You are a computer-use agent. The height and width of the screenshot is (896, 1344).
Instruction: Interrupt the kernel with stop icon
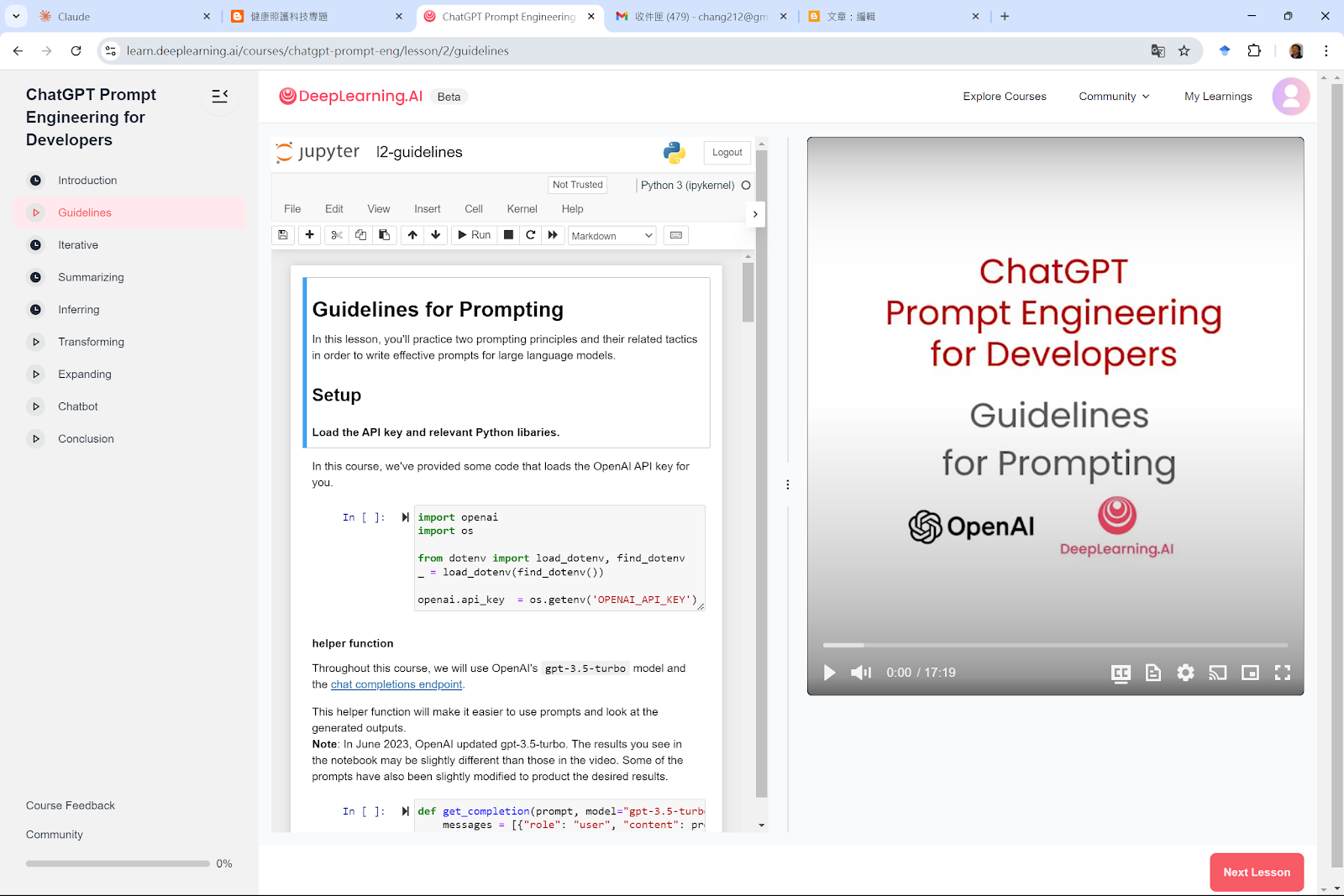click(x=508, y=235)
